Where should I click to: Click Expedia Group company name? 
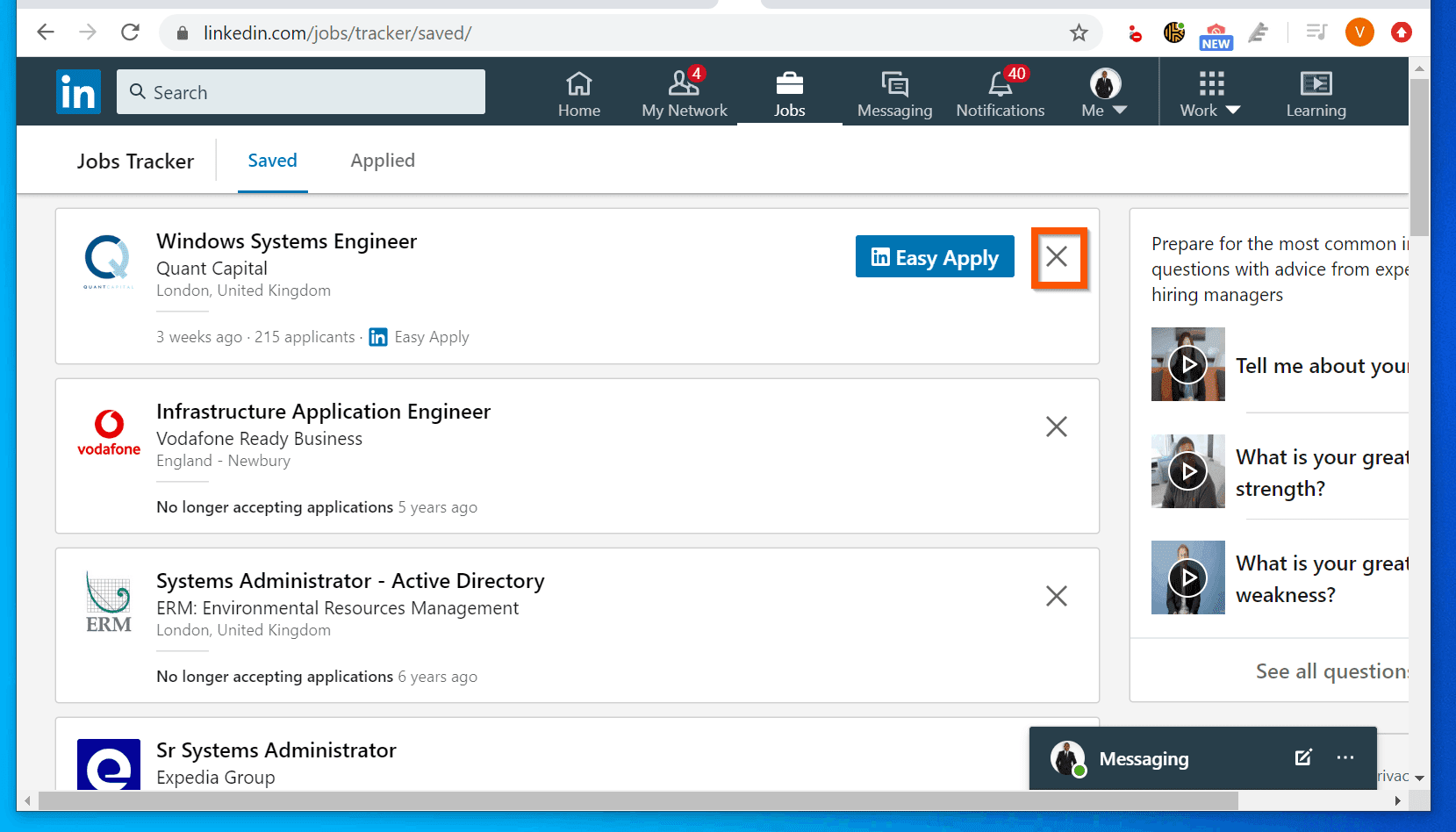(x=215, y=778)
